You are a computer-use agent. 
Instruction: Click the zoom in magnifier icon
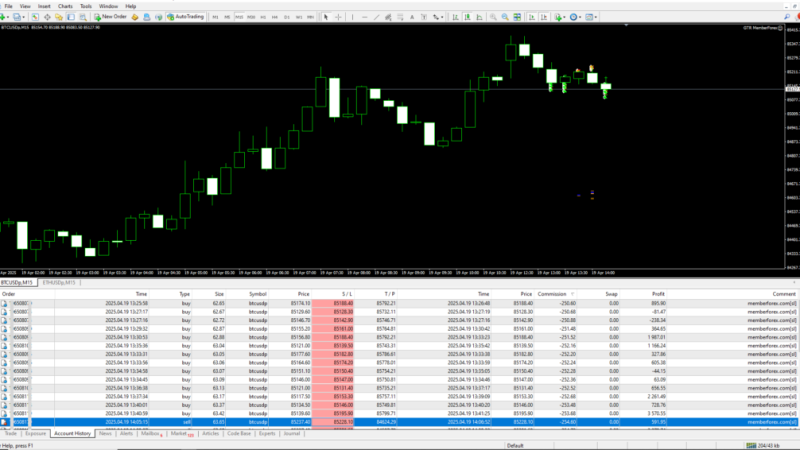[493, 17]
